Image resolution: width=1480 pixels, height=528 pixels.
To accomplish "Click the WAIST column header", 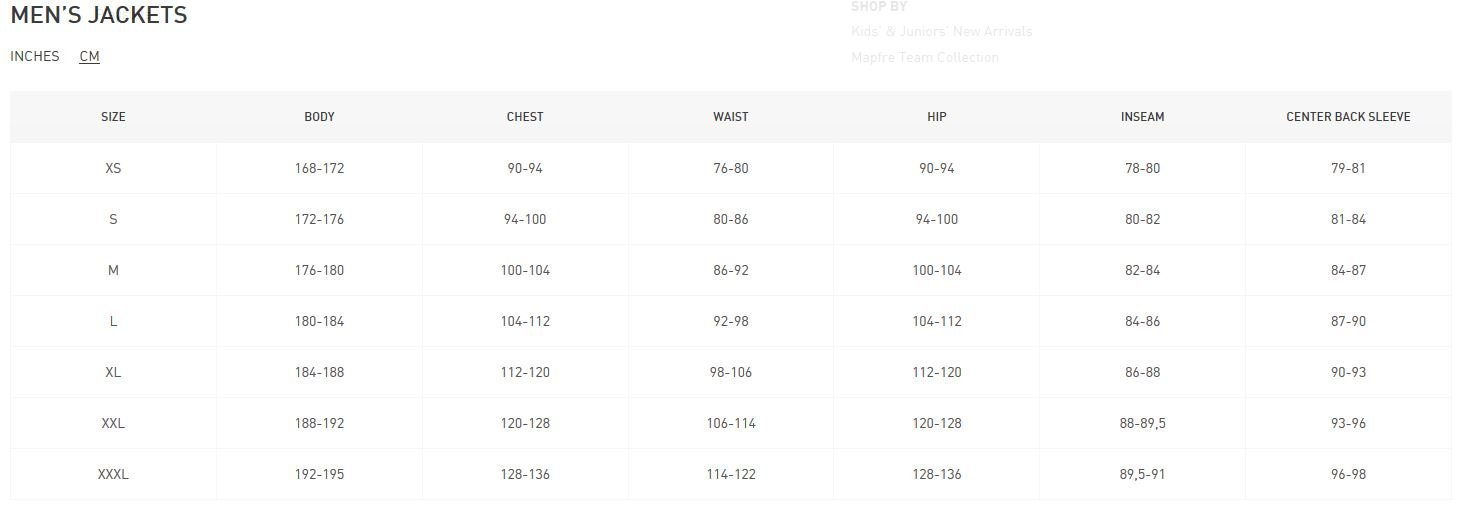I will 730,117.
